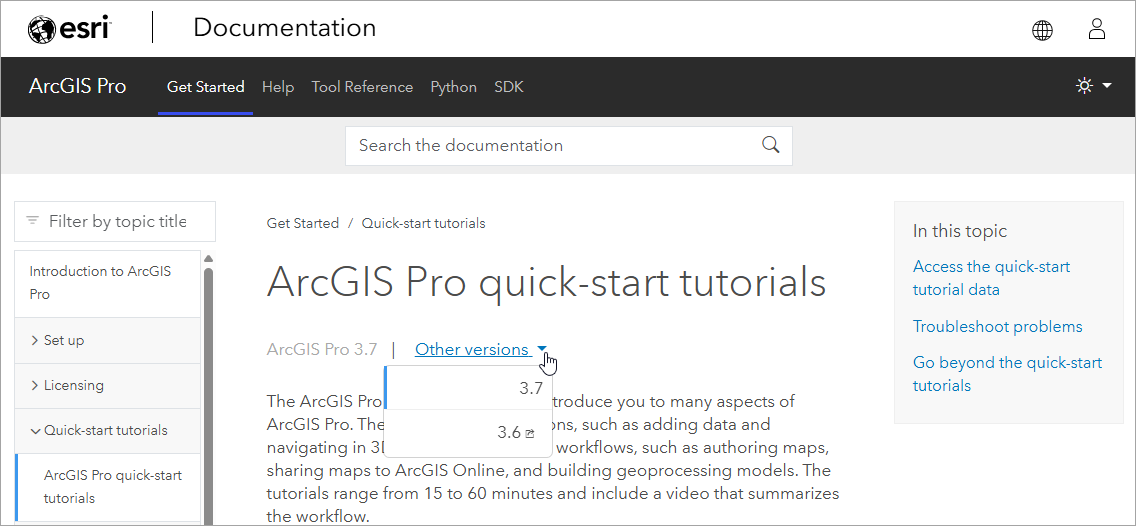Viewport: 1136px width, 526px height.
Task: Focus the Search the documentation field
Action: (569, 146)
